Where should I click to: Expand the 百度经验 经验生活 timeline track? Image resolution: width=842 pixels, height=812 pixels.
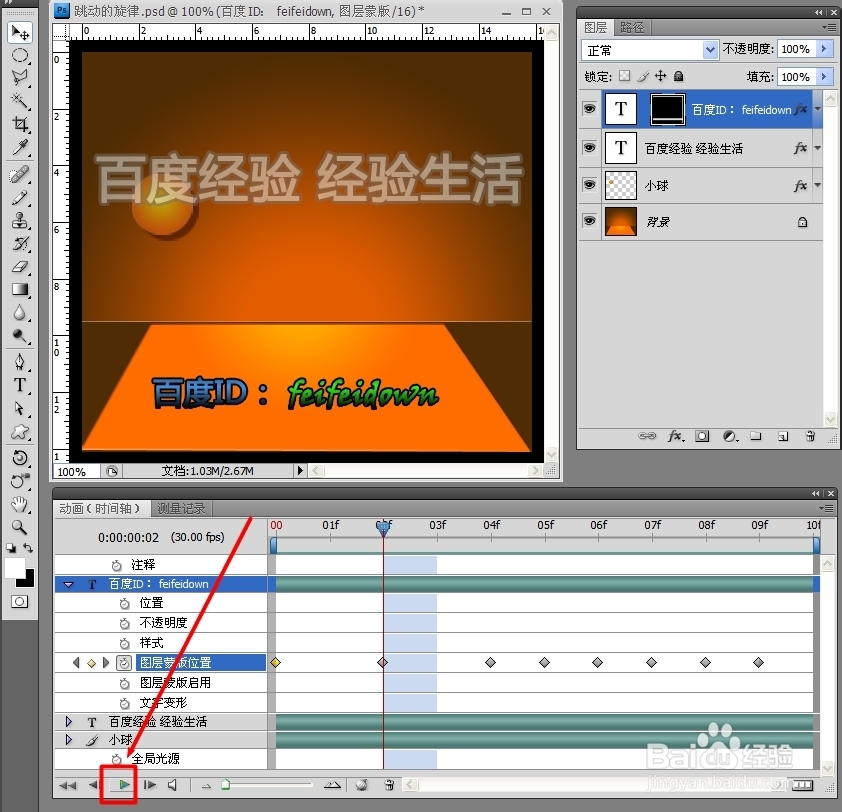tap(69, 721)
